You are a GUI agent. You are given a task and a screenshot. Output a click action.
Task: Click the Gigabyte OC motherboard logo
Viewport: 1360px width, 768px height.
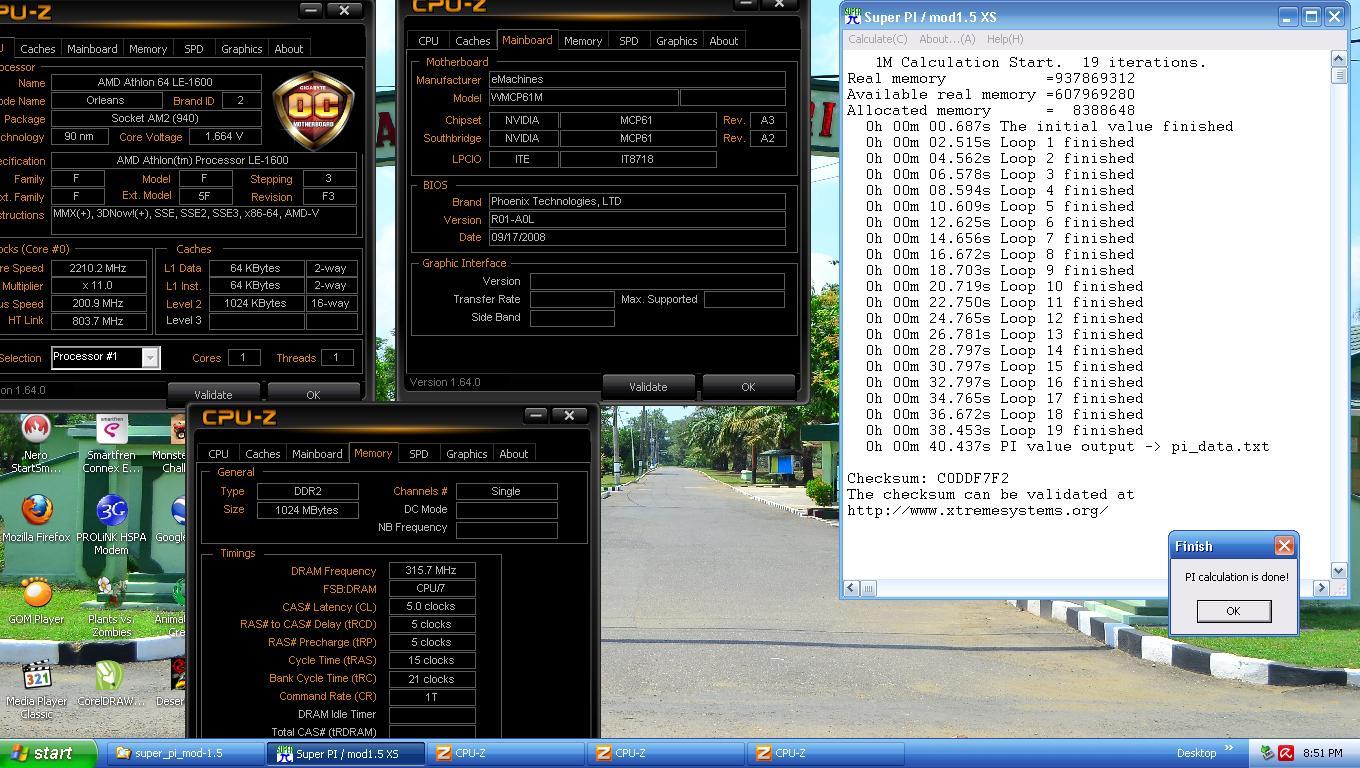pos(313,110)
